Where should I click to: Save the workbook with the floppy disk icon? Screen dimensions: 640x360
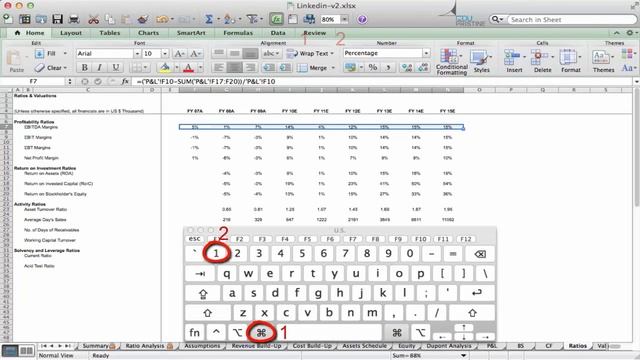pos(57,19)
